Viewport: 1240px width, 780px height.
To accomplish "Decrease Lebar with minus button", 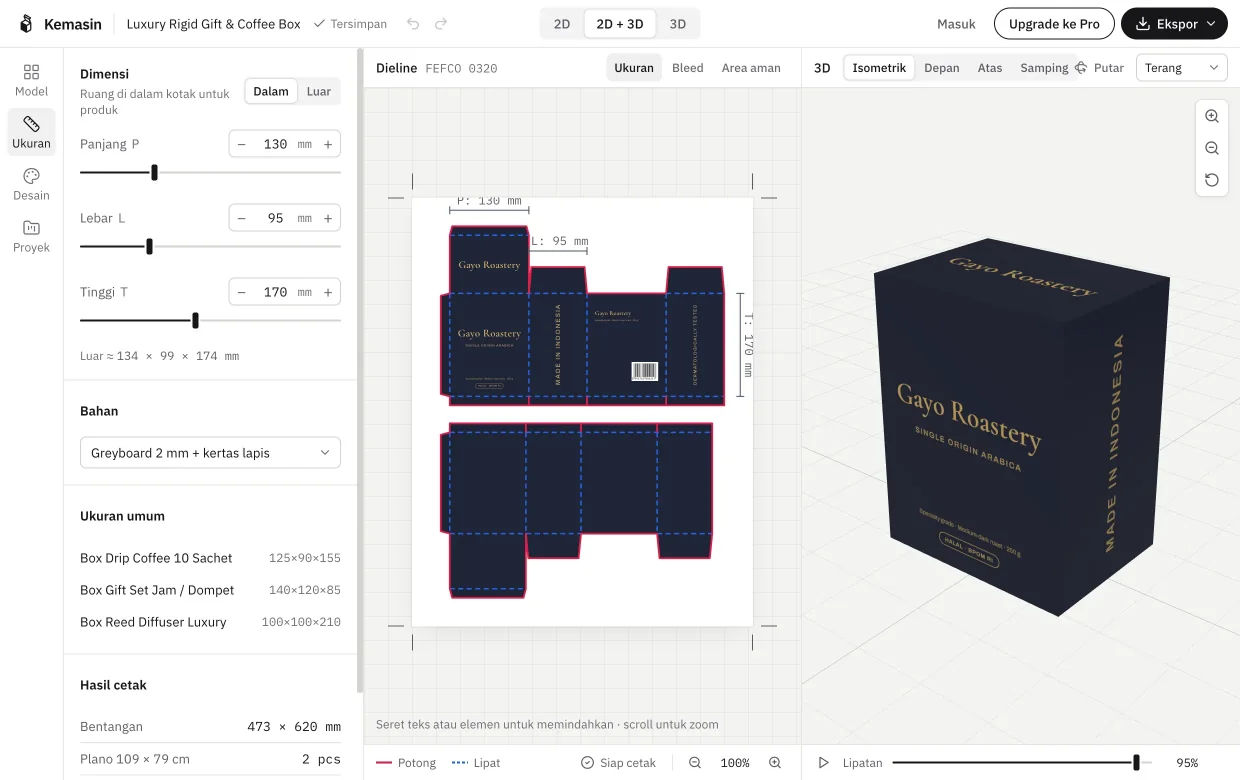I will click(241, 218).
